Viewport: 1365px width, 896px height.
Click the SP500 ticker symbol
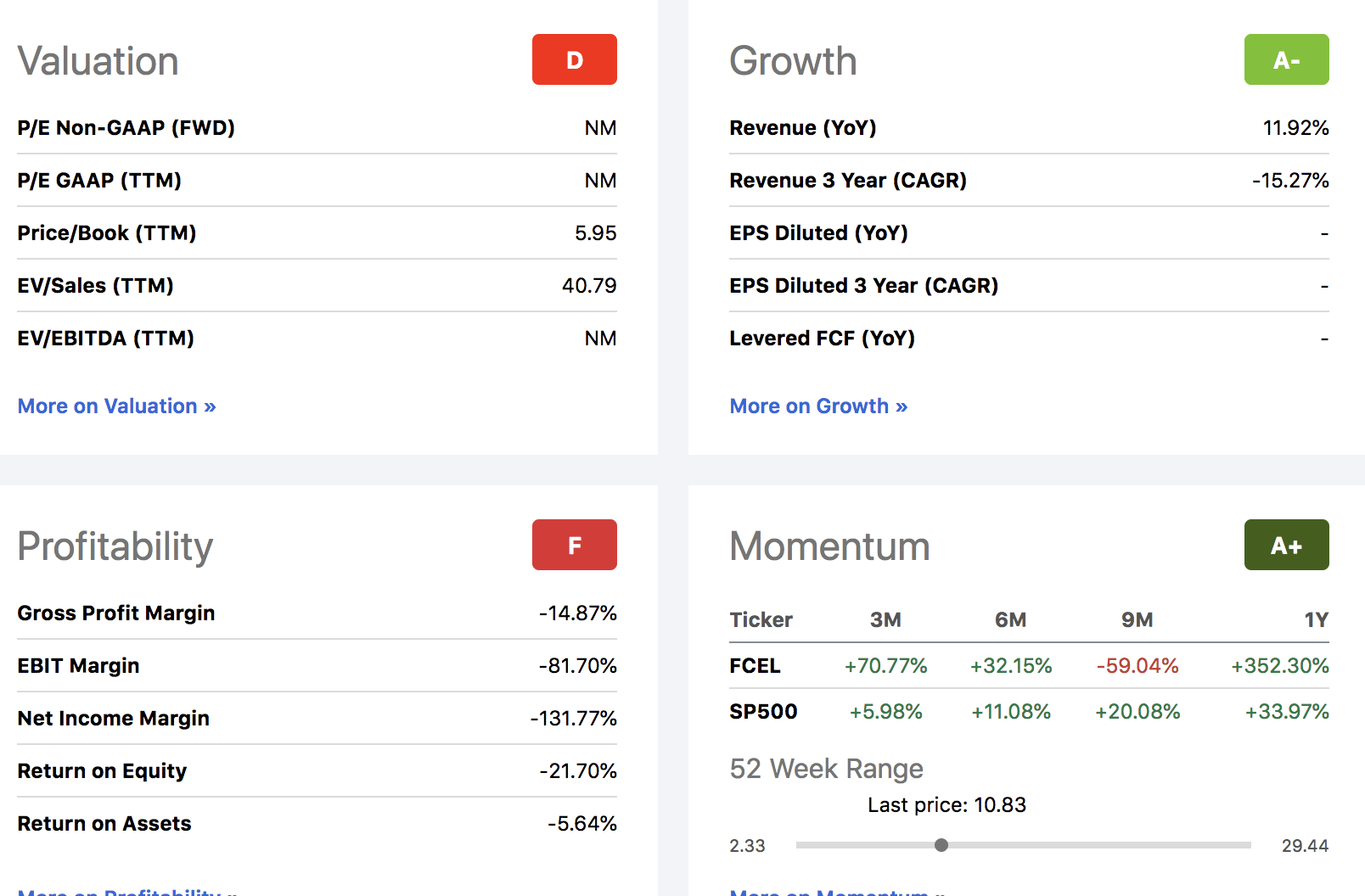763,712
